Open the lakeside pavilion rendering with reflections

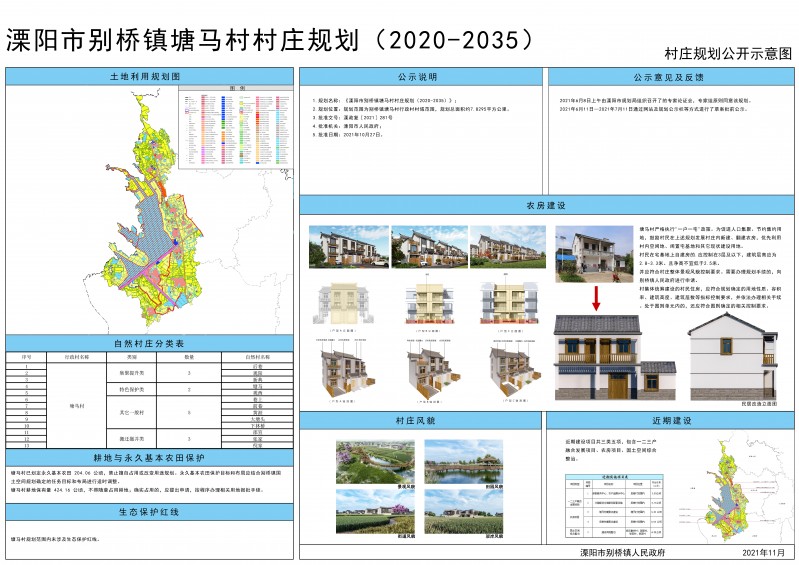[x=464, y=462]
